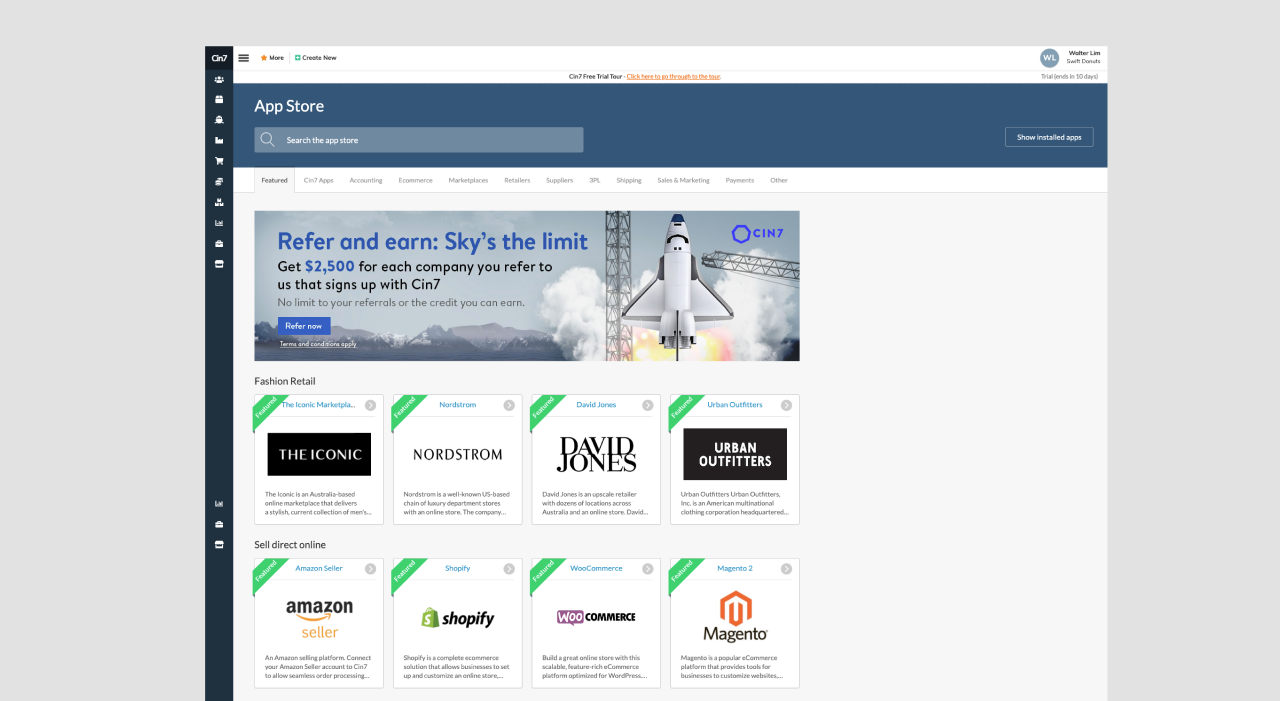Click the link to go through the tour

coord(674,76)
